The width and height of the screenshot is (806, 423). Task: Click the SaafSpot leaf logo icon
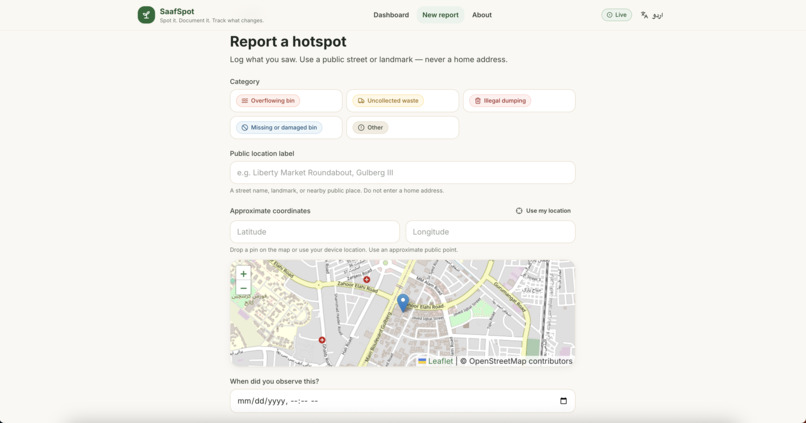146,15
